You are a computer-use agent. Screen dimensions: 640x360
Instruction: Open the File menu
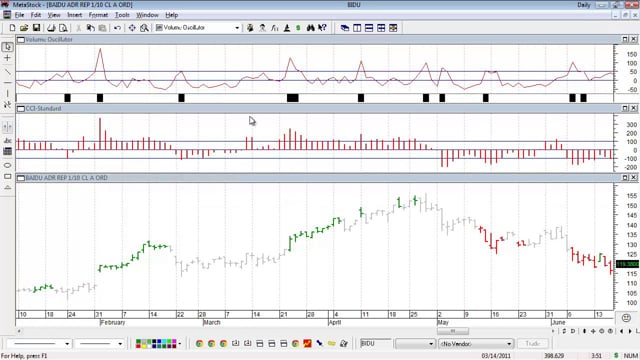(x=19, y=15)
